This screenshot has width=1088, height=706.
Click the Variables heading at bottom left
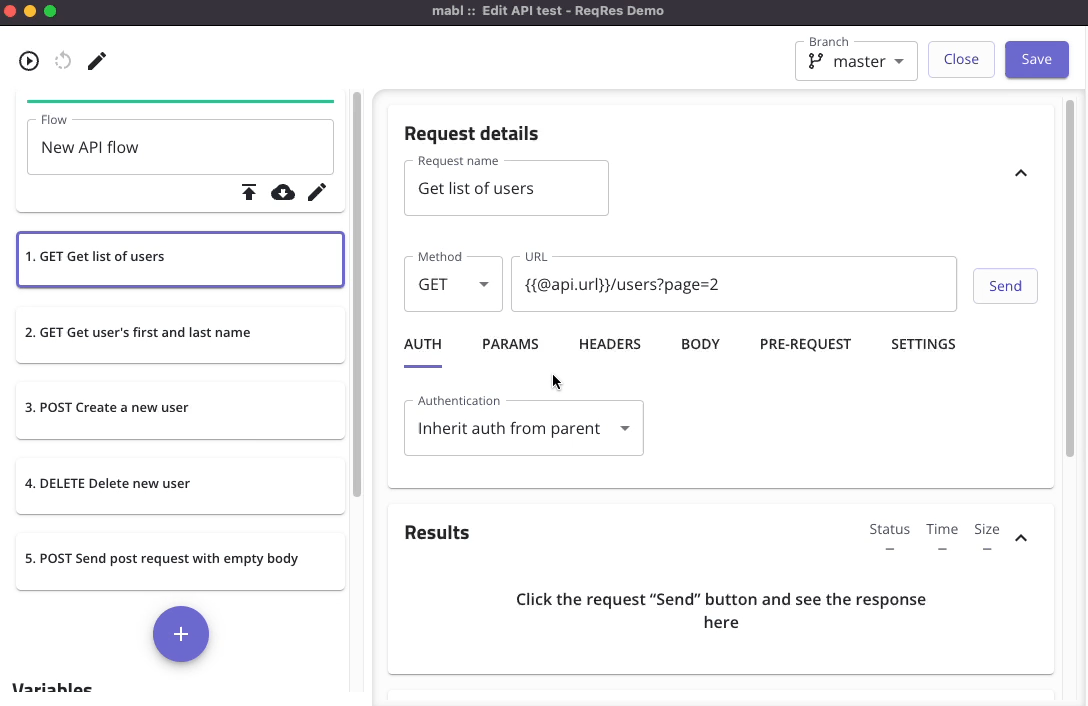coord(52,687)
